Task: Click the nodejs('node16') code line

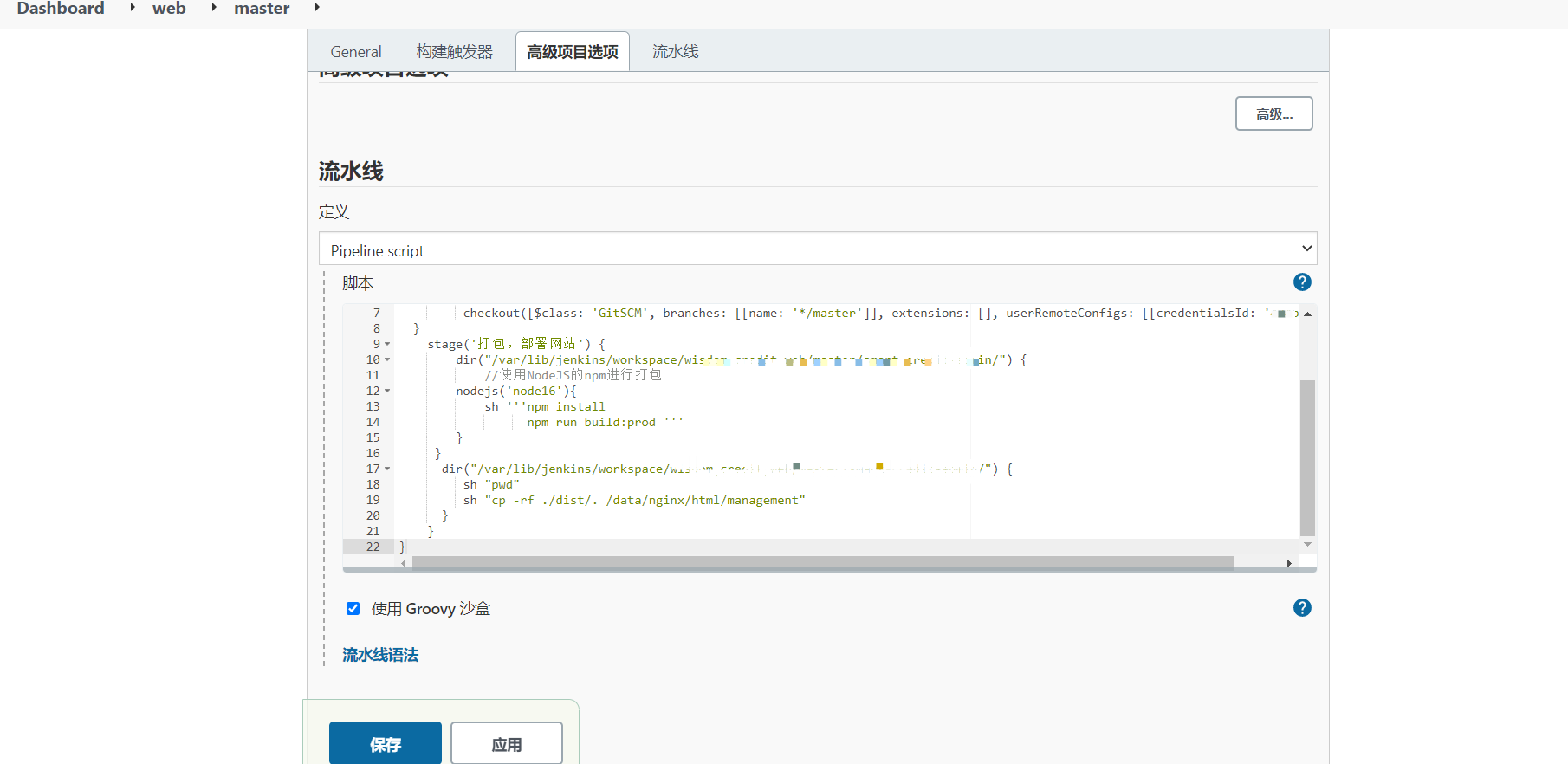Action: point(516,392)
